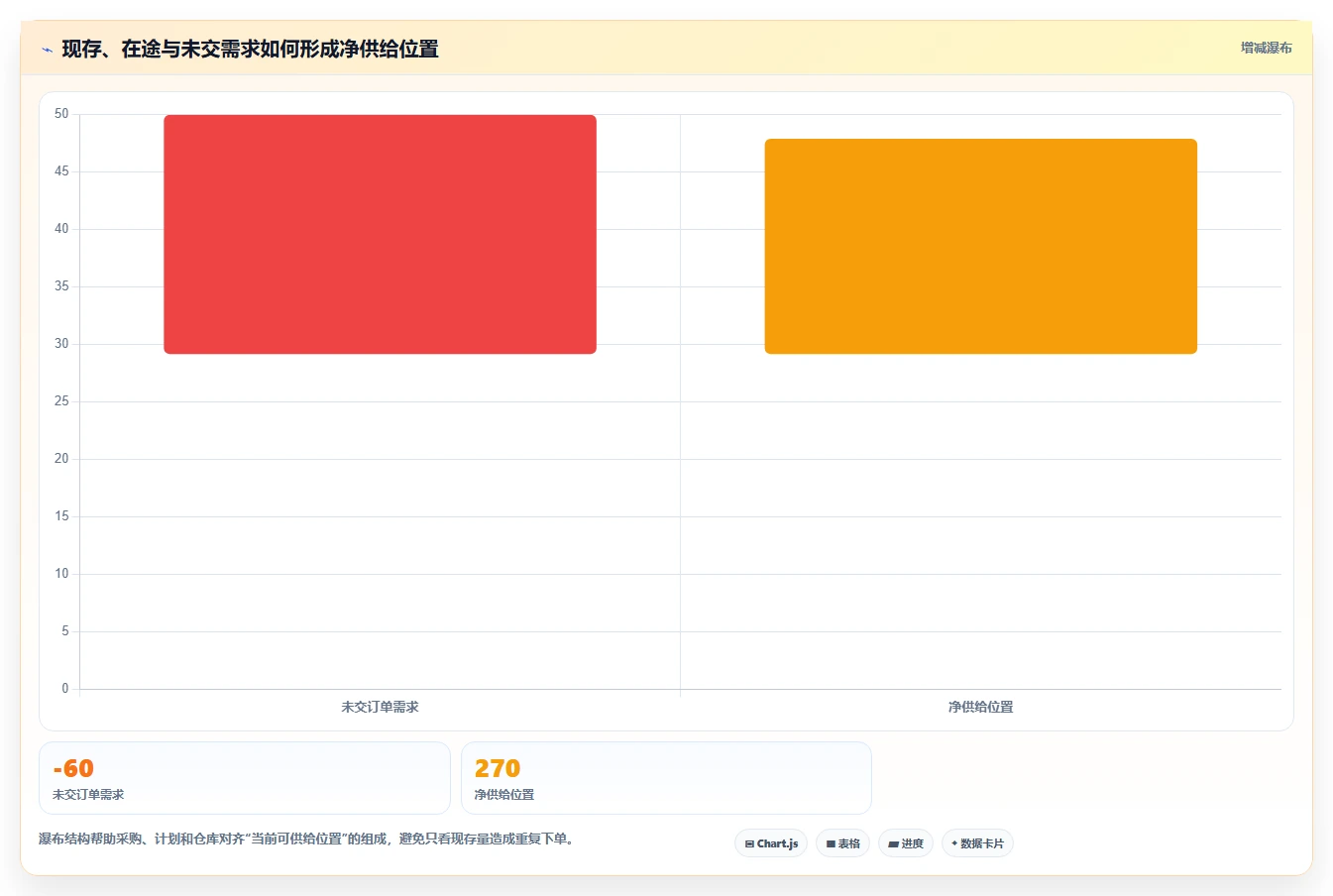This screenshot has width=1333, height=896.
Task: Click the description text starting 瀑布结构帮助采购
Action: [x=308, y=839]
